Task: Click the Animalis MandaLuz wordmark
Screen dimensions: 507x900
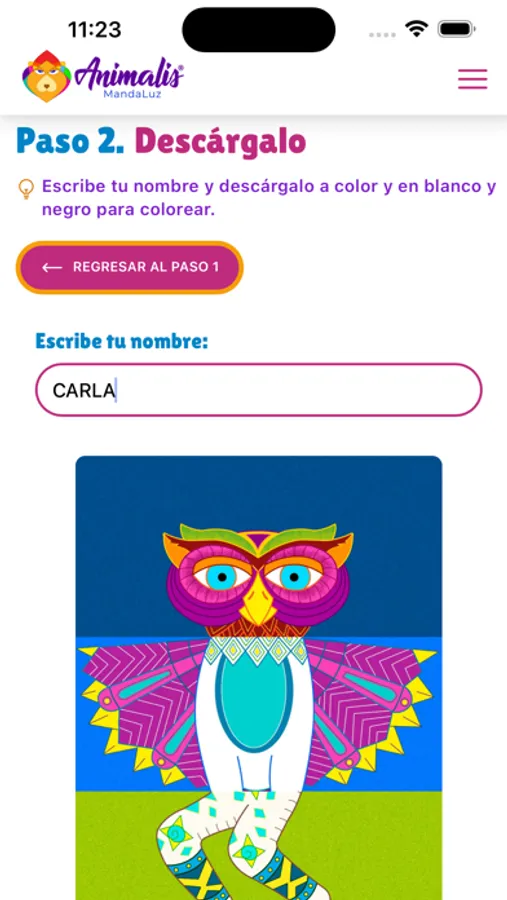Action: click(129, 78)
